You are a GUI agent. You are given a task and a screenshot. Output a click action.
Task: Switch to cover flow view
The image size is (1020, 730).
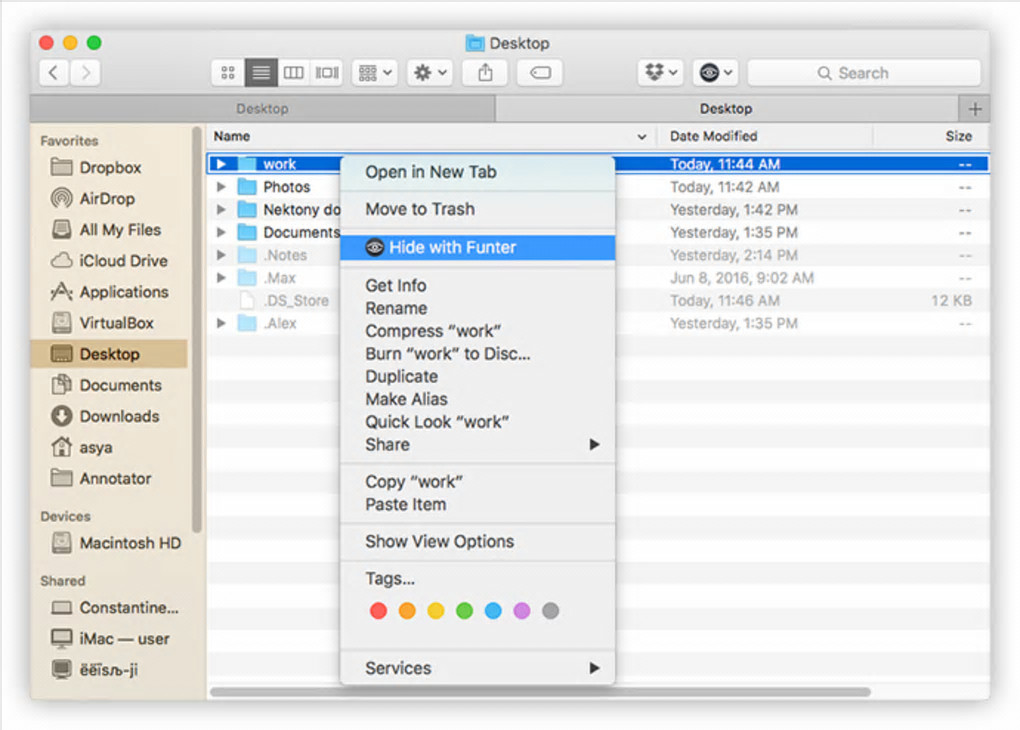click(327, 72)
